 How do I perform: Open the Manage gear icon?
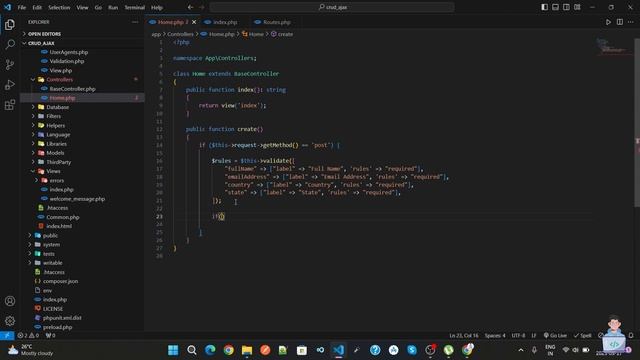click(x=10, y=321)
